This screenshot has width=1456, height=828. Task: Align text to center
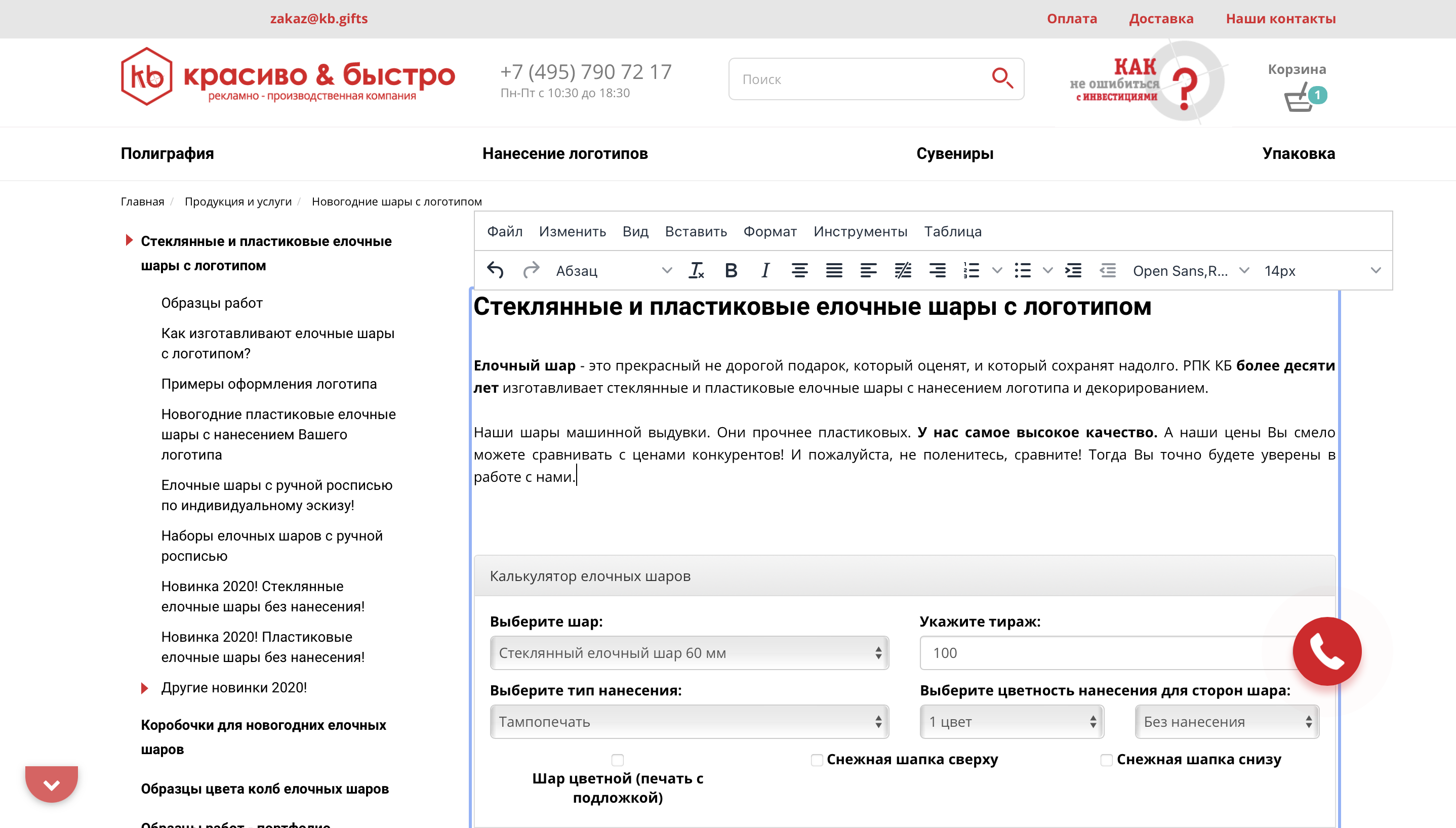800,271
